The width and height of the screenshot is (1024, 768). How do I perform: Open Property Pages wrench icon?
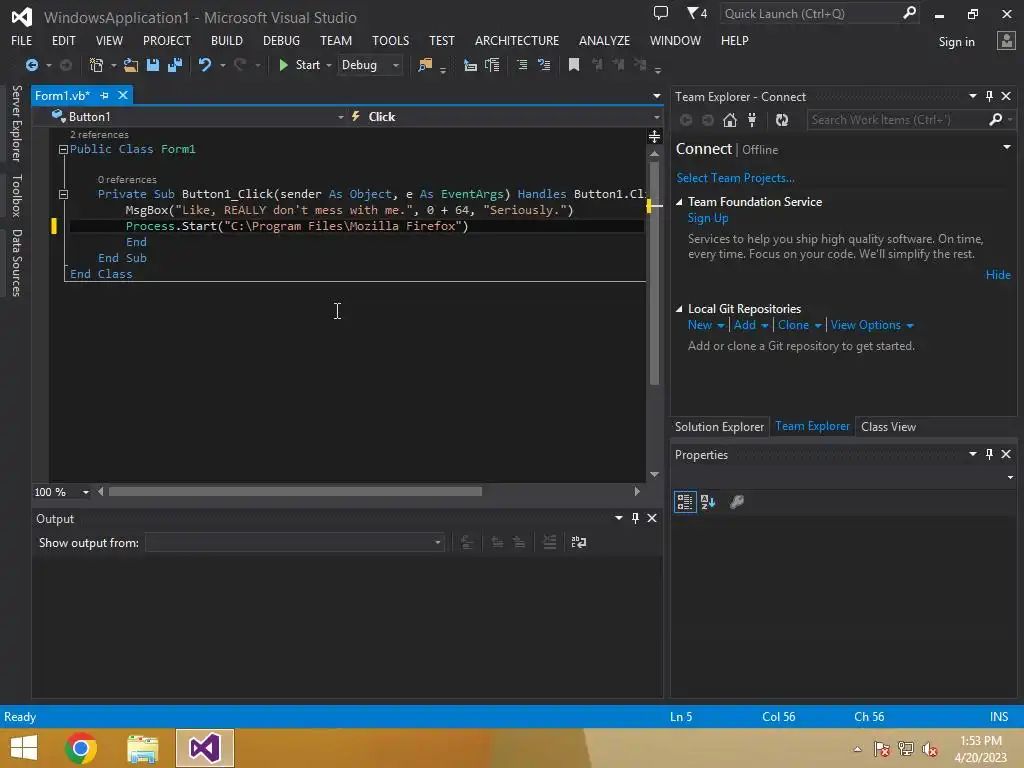click(x=737, y=502)
